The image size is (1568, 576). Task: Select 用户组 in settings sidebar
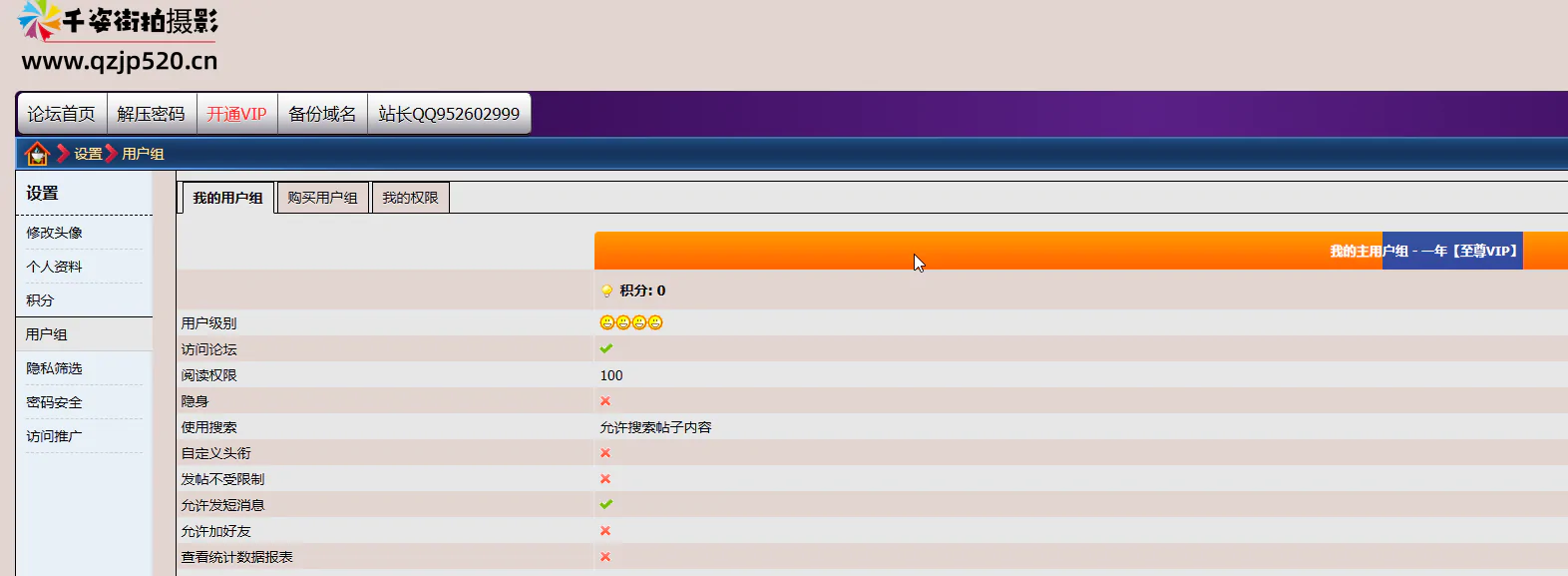[x=46, y=334]
